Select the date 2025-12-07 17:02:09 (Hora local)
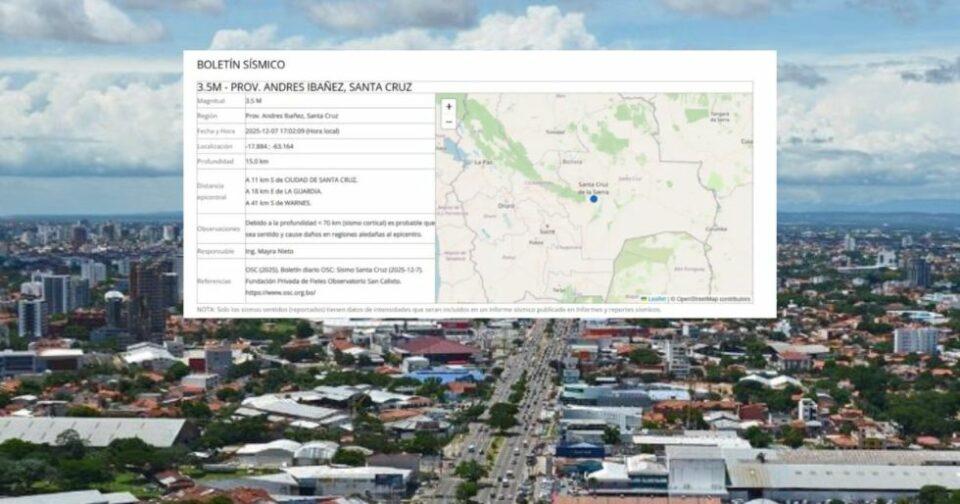Viewport: 960px width, 504px height. pyautogui.click(x=292, y=131)
